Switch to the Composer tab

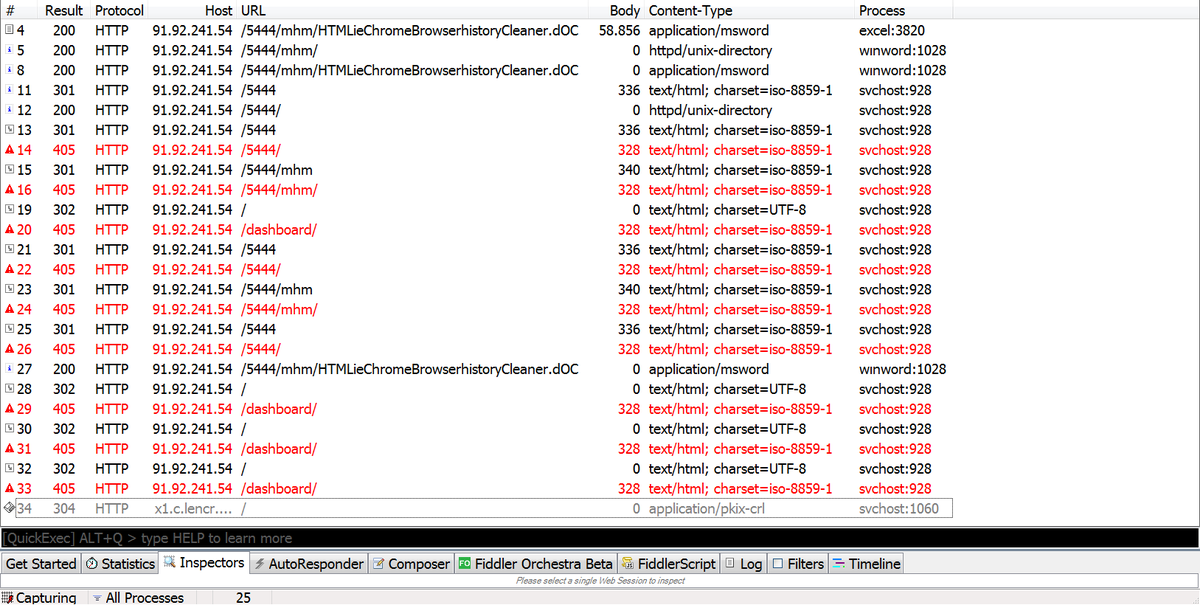411,564
